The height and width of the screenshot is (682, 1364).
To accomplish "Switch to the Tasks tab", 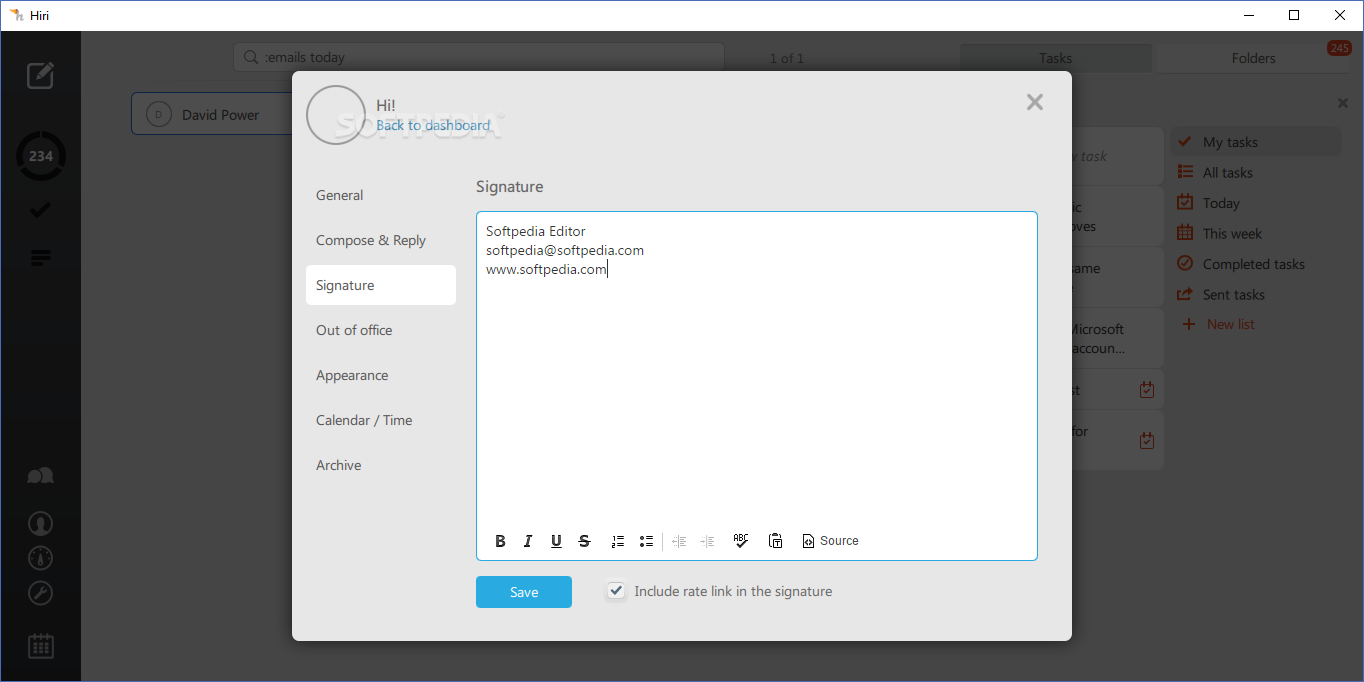I will pyautogui.click(x=1056, y=58).
